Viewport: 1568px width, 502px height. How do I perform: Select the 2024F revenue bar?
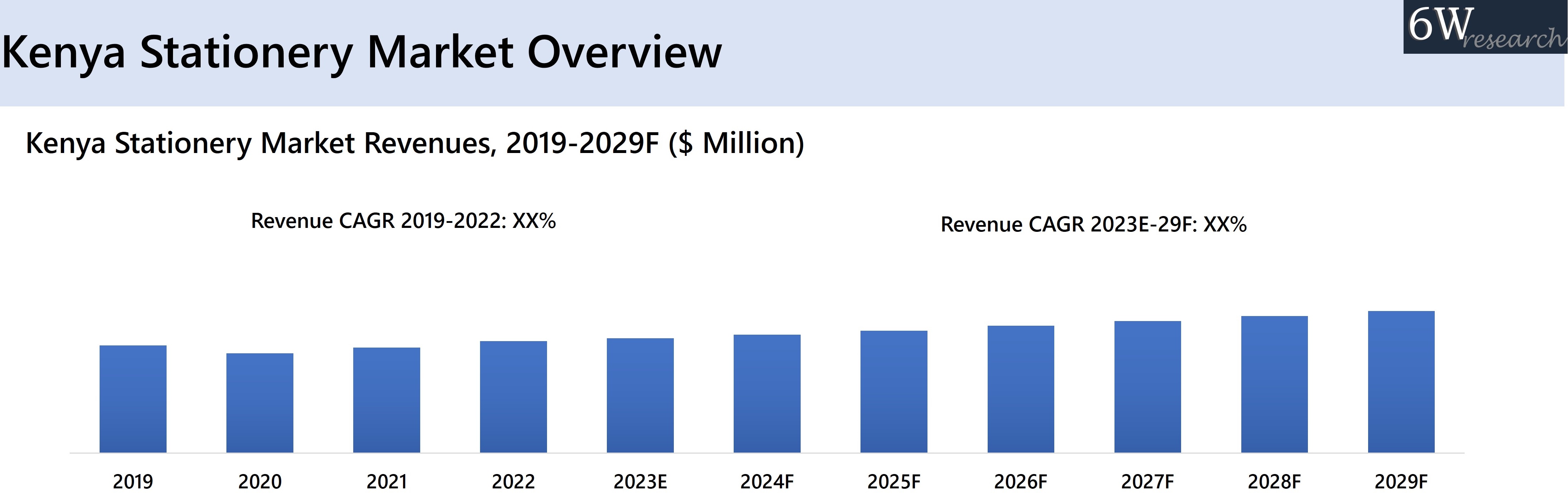tap(767, 394)
